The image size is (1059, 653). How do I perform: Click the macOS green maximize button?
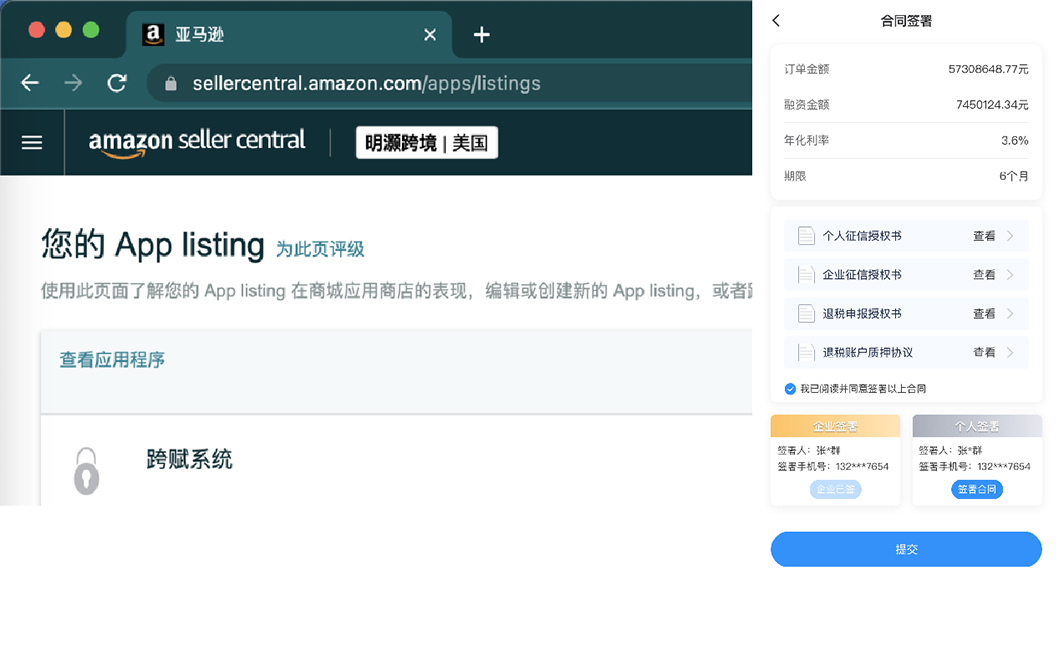point(91,30)
